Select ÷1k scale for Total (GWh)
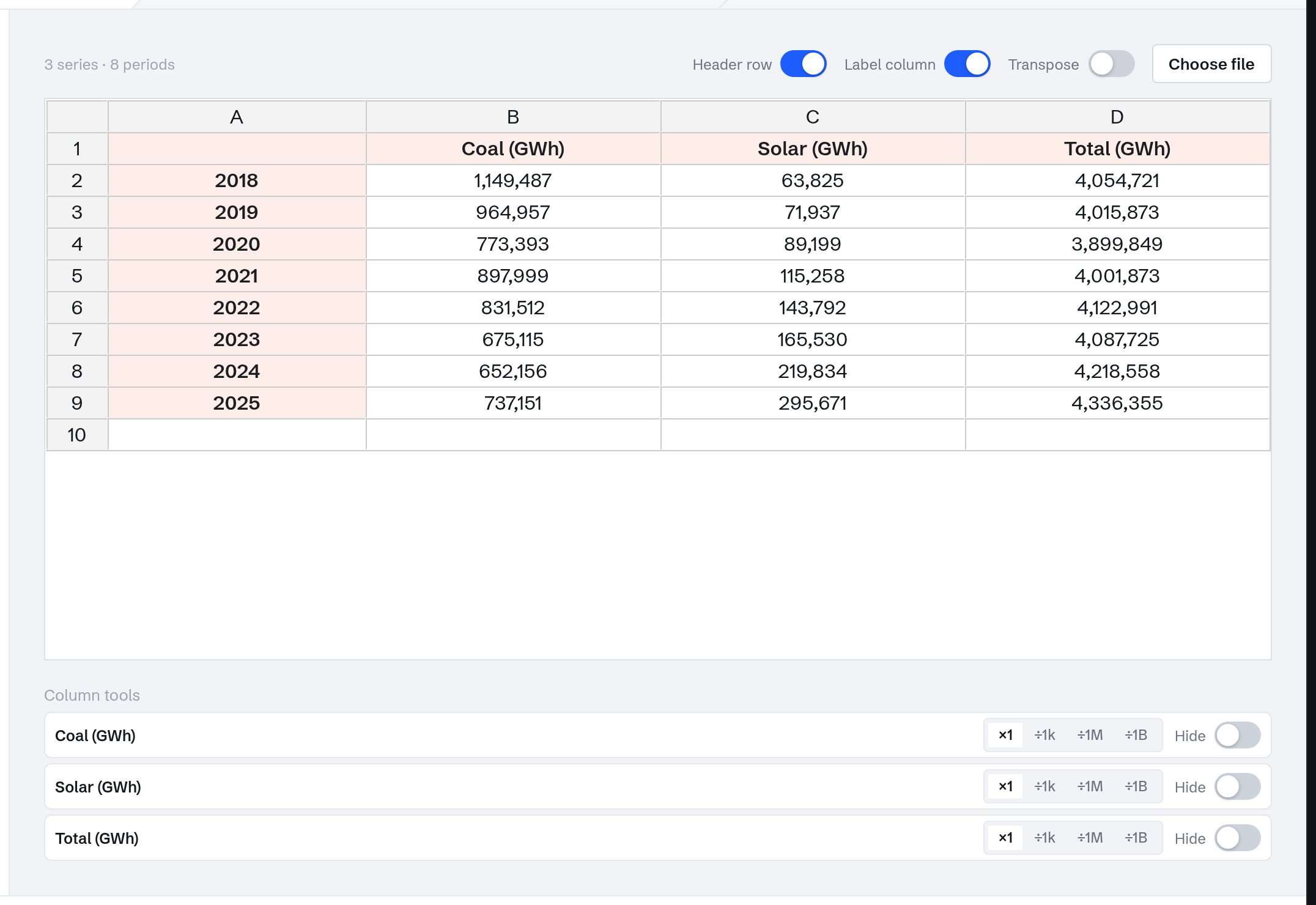 tap(1044, 838)
